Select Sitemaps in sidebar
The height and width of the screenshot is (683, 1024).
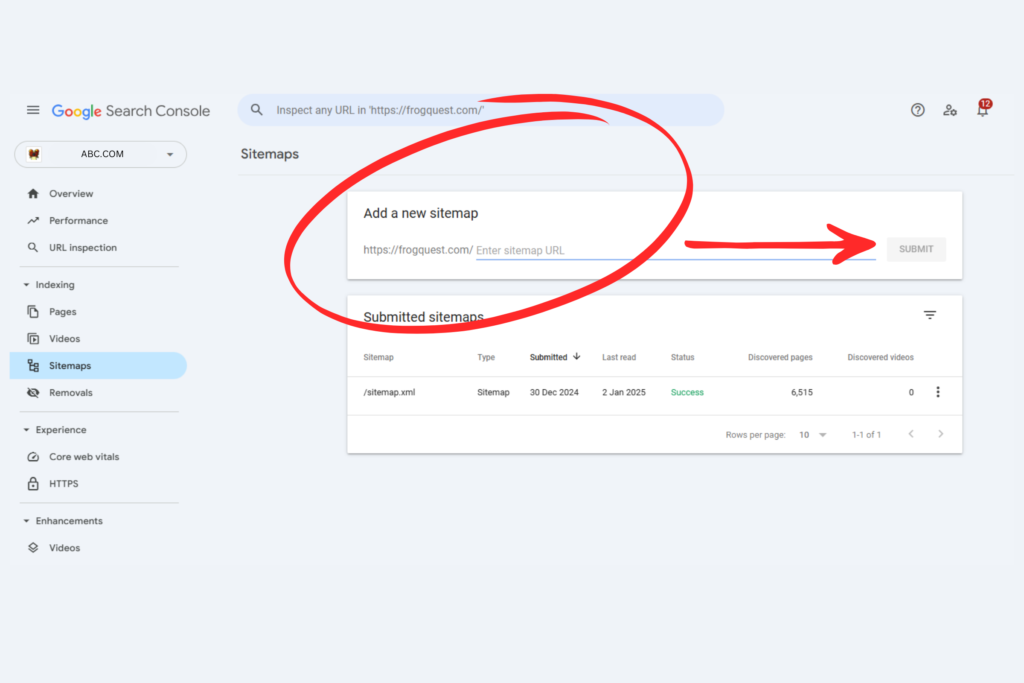coord(98,366)
